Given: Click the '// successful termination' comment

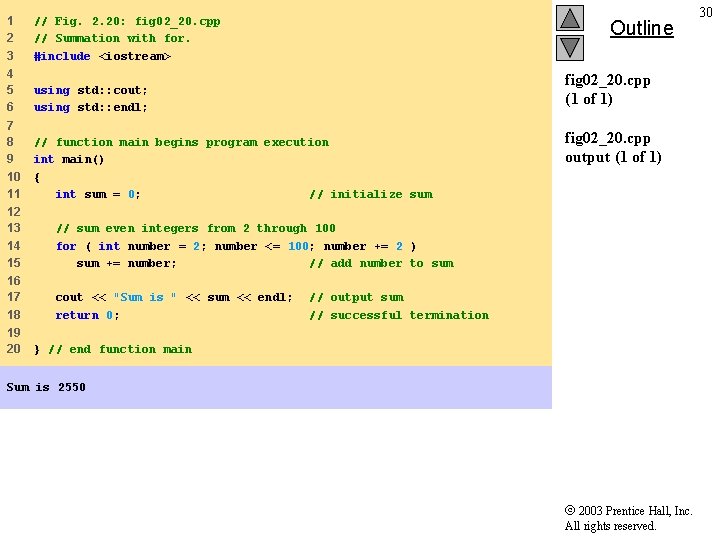Looking at the screenshot, I should pos(399,315).
